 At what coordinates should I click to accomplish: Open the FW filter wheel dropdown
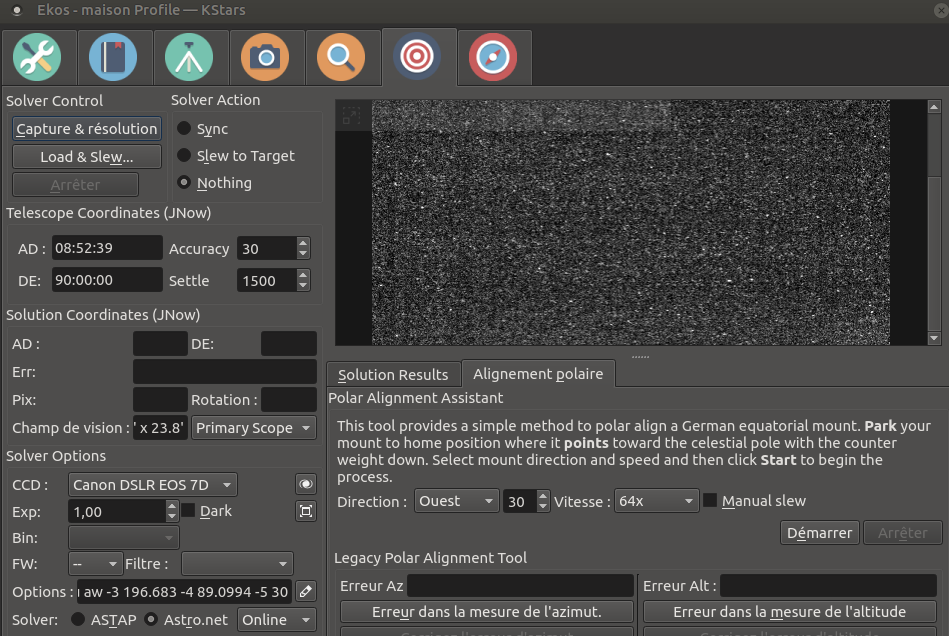(96, 564)
